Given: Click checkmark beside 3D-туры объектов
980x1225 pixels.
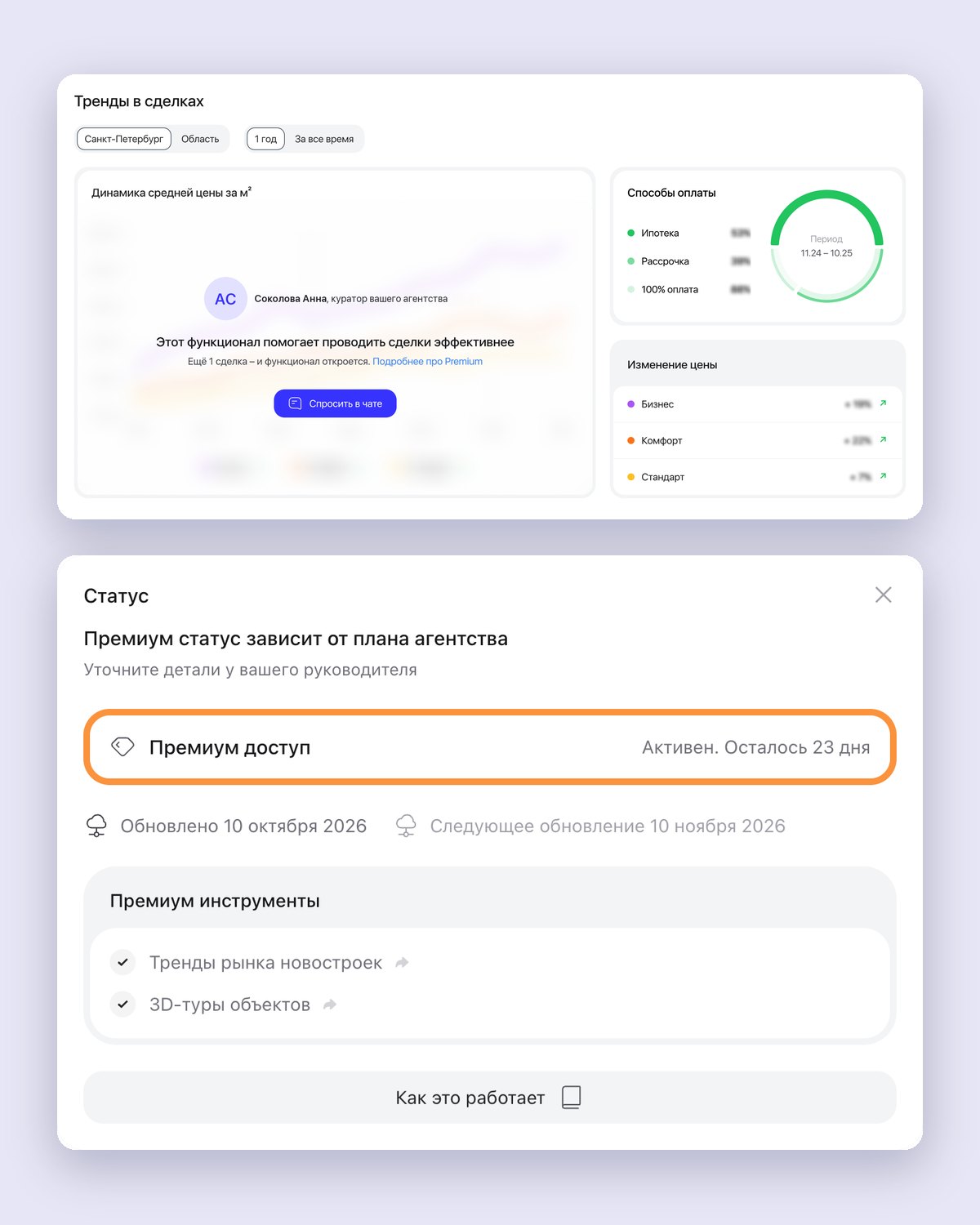Looking at the screenshot, I should coord(122,1004).
